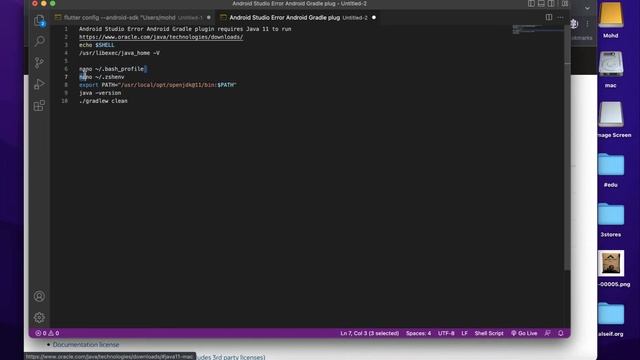Viewport: 640px width, 360px height.
Task: Toggle bottom panel layout icon
Action: pos(541,3)
